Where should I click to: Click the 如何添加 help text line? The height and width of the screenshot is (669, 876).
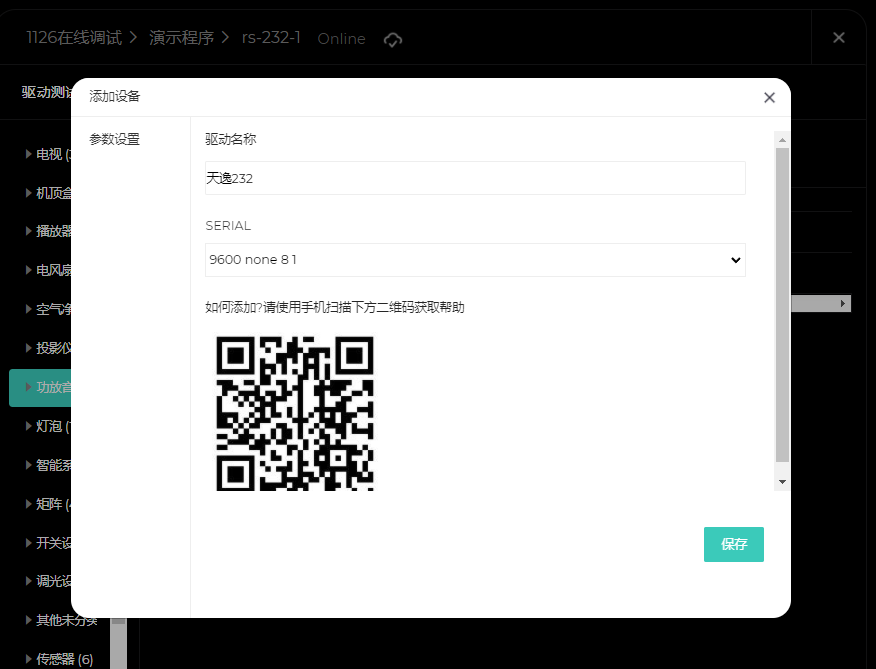click(335, 307)
